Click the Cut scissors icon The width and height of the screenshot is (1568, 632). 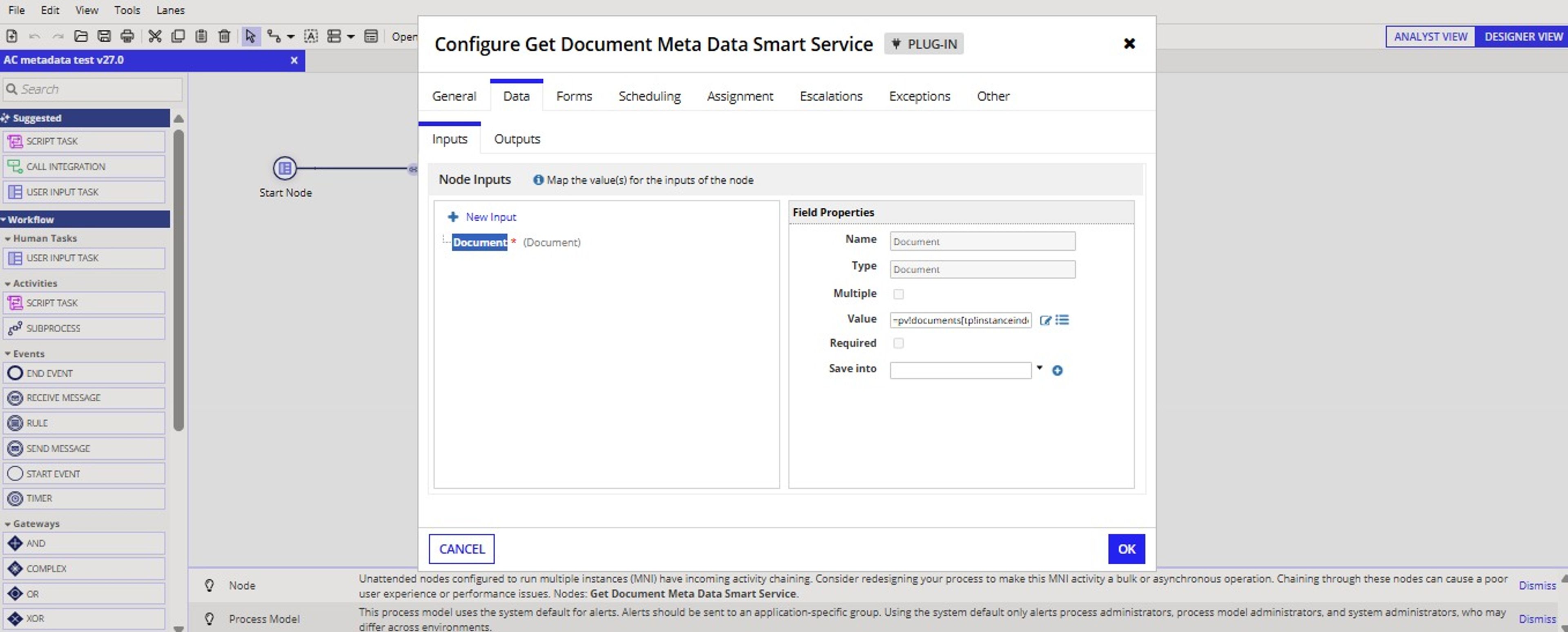click(x=155, y=36)
